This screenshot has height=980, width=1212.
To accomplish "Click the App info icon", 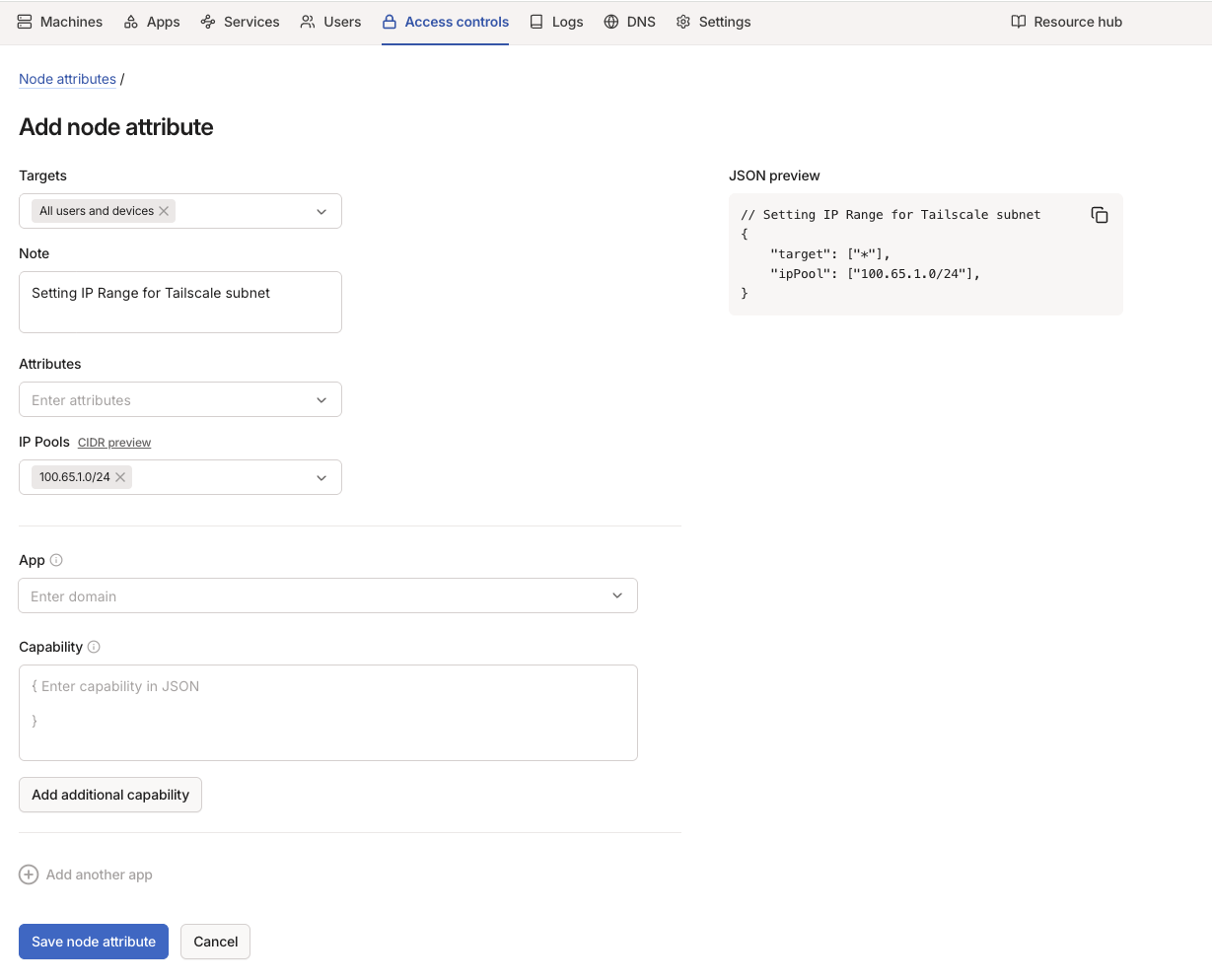I will pyautogui.click(x=56, y=560).
